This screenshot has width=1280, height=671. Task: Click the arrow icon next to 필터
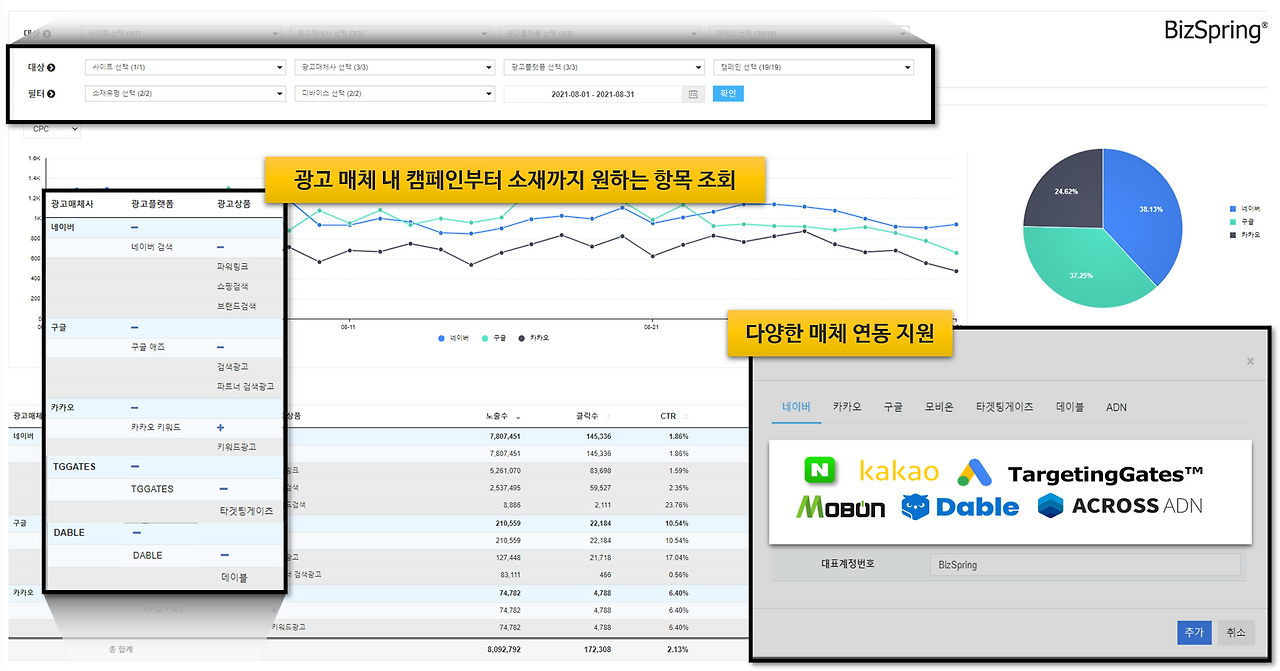51,94
